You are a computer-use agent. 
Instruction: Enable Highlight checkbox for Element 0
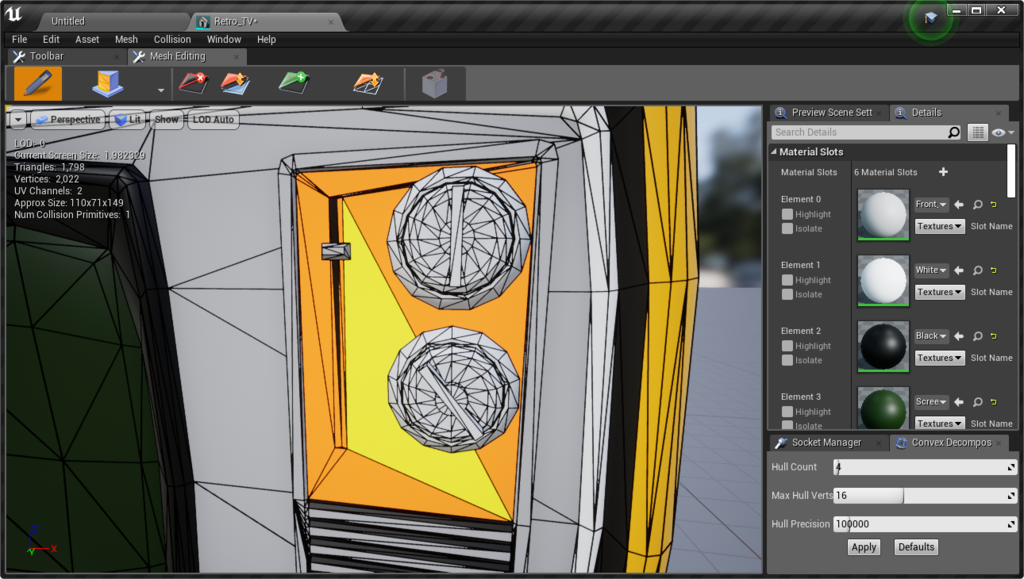pyautogui.click(x=788, y=214)
